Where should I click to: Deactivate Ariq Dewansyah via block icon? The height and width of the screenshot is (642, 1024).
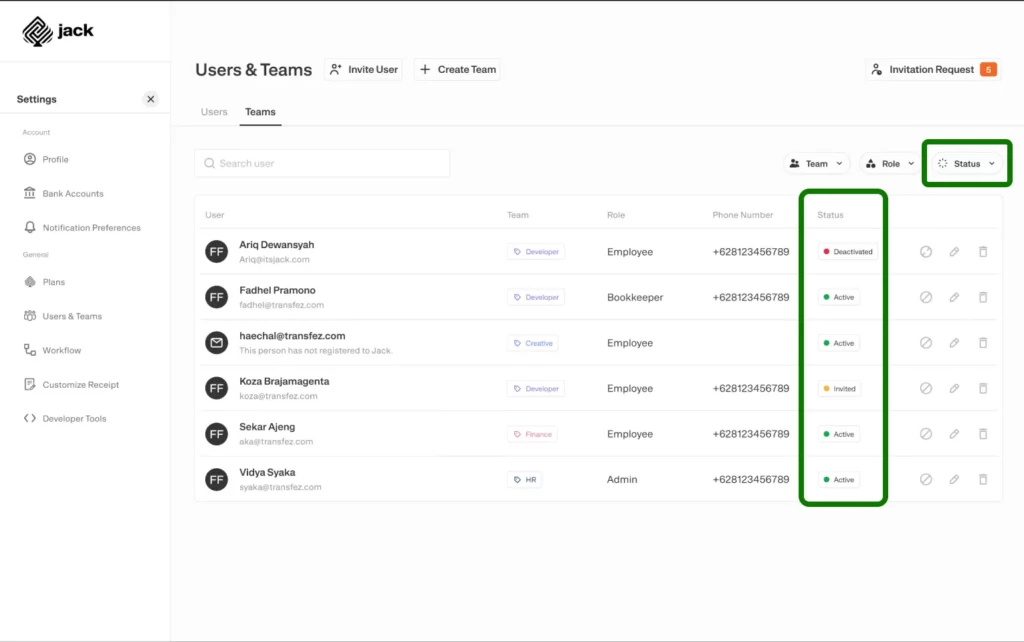click(x=926, y=251)
